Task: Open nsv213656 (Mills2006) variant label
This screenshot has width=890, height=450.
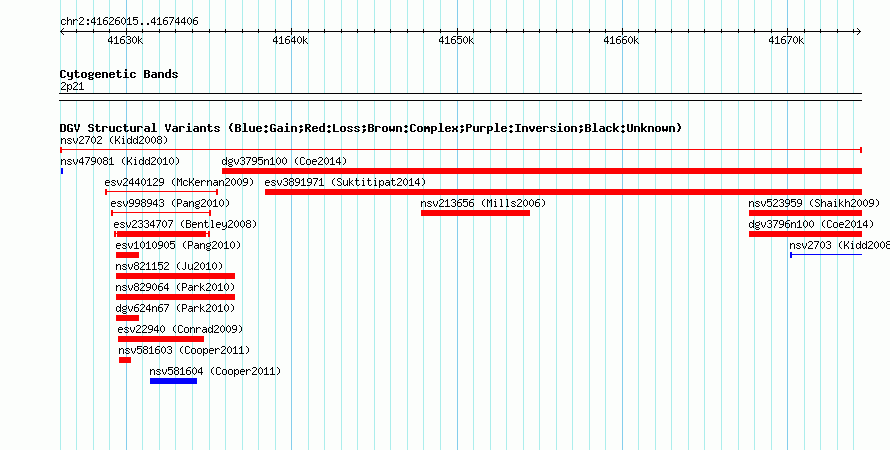Action: (483, 203)
